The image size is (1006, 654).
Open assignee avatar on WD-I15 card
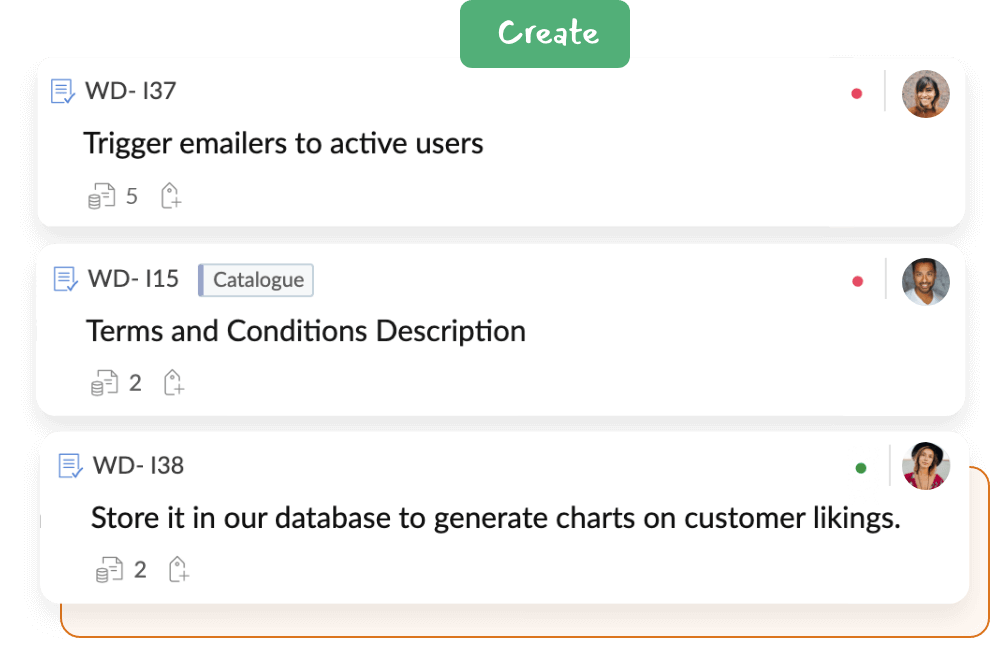coord(926,282)
